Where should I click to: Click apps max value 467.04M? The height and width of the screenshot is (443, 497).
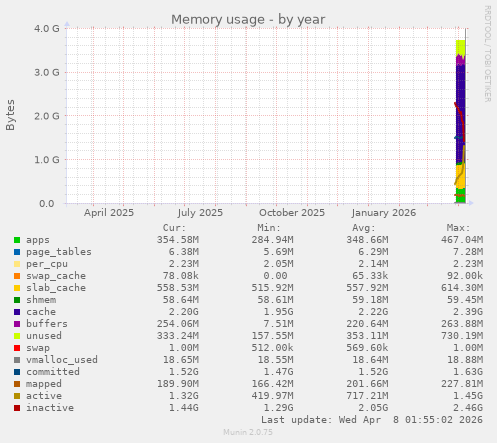(x=462, y=240)
